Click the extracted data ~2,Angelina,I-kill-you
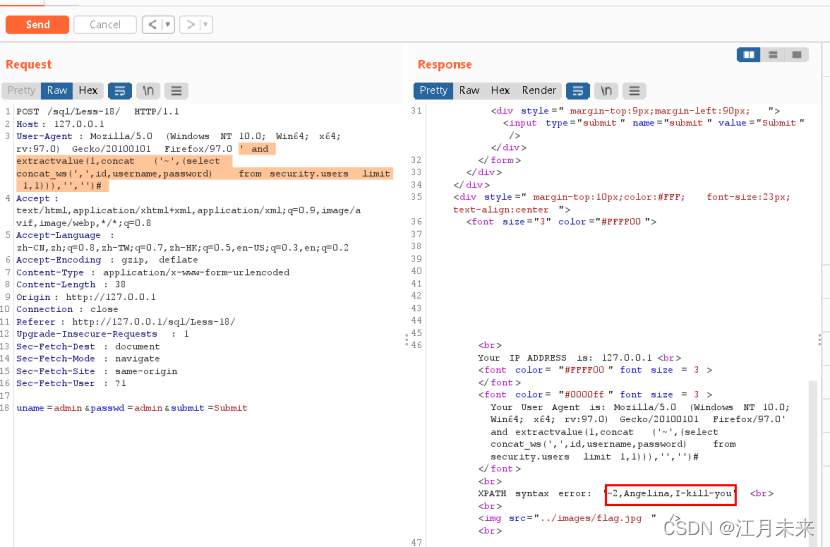Viewport: 830px width, 547px height. [x=670, y=494]
